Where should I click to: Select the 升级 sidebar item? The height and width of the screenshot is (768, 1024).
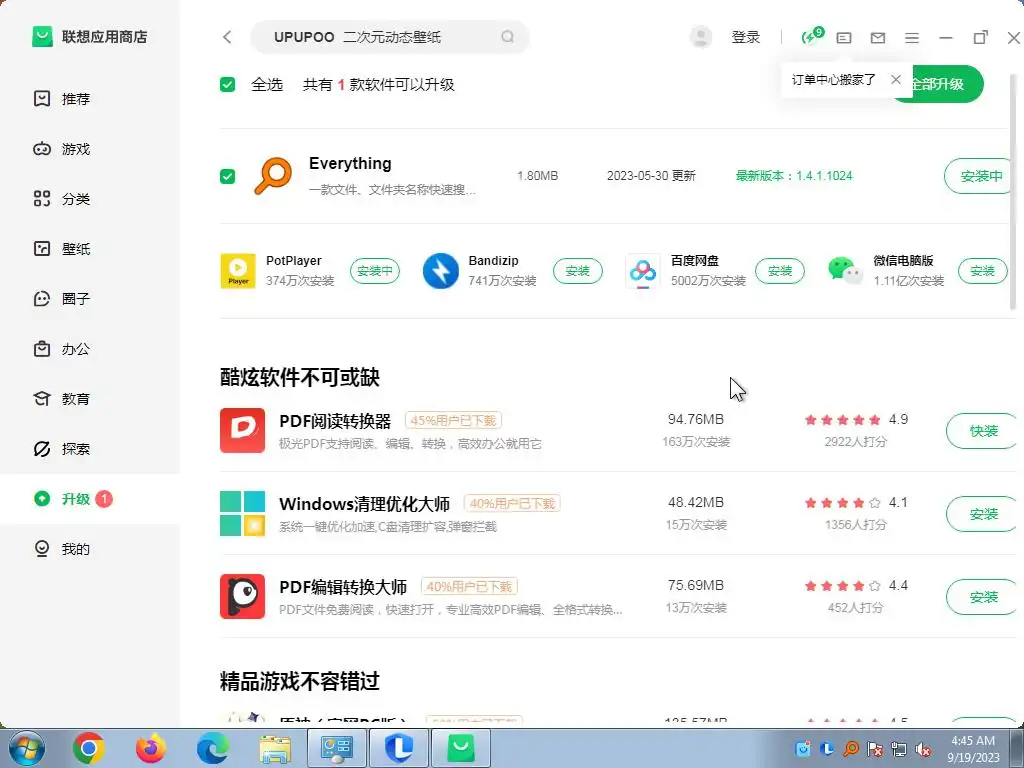[90, 499]
